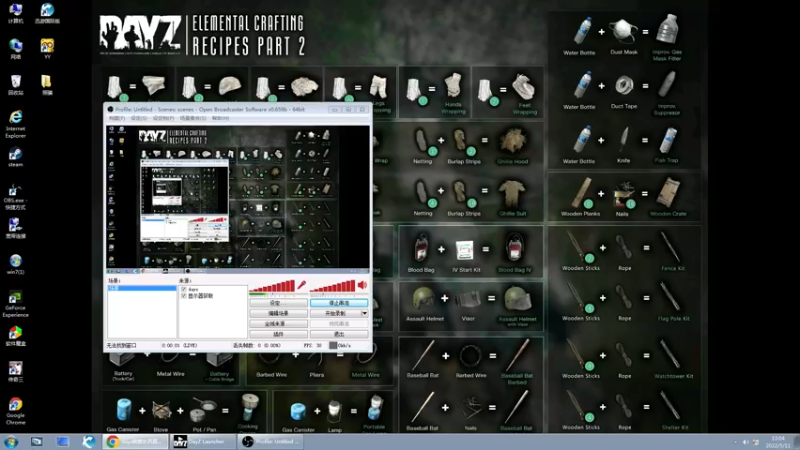
Task: Select the Google Chrome desktop icon
Action: [15, 411]
